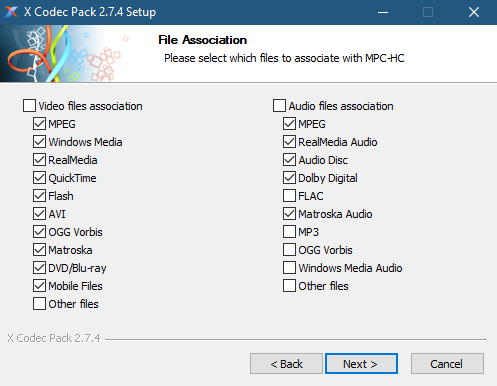Viewport: 497px width, 386px height.
Task: Go back with the < Back button
Action: point(286,364)
